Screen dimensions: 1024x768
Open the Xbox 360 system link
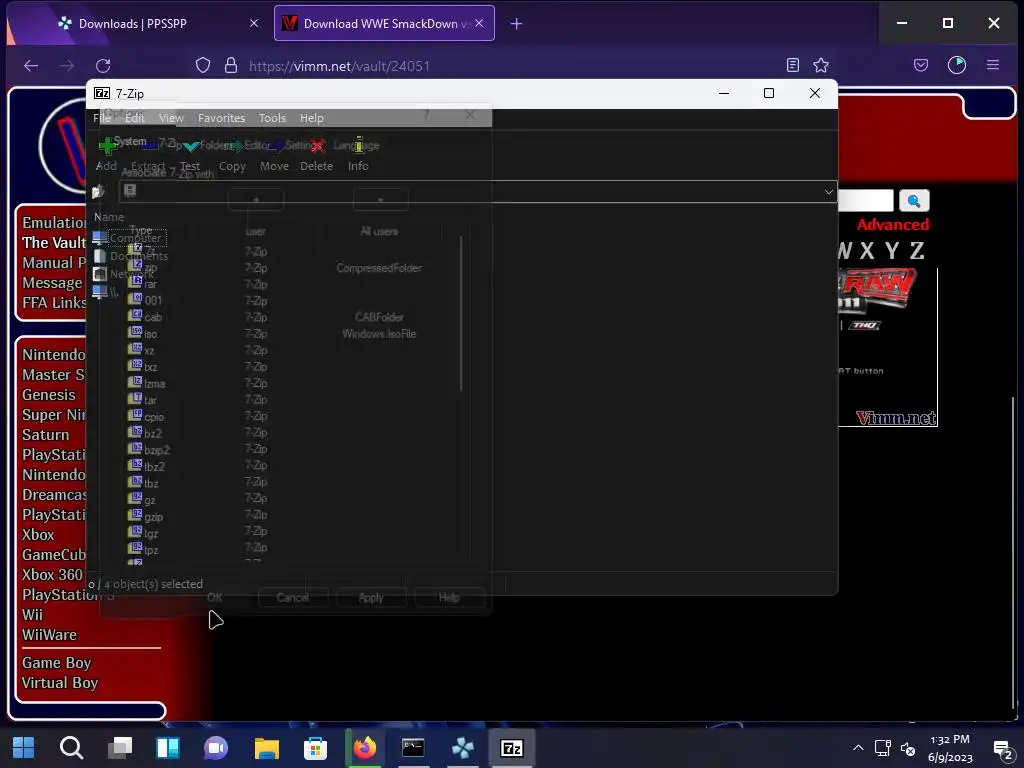(x=52, y=574)
